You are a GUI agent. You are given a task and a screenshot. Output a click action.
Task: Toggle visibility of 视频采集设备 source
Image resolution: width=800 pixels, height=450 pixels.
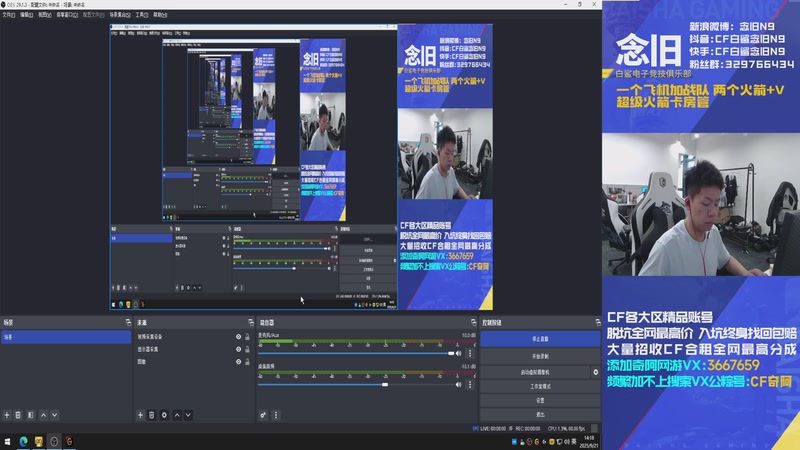[x=238, y=337]
